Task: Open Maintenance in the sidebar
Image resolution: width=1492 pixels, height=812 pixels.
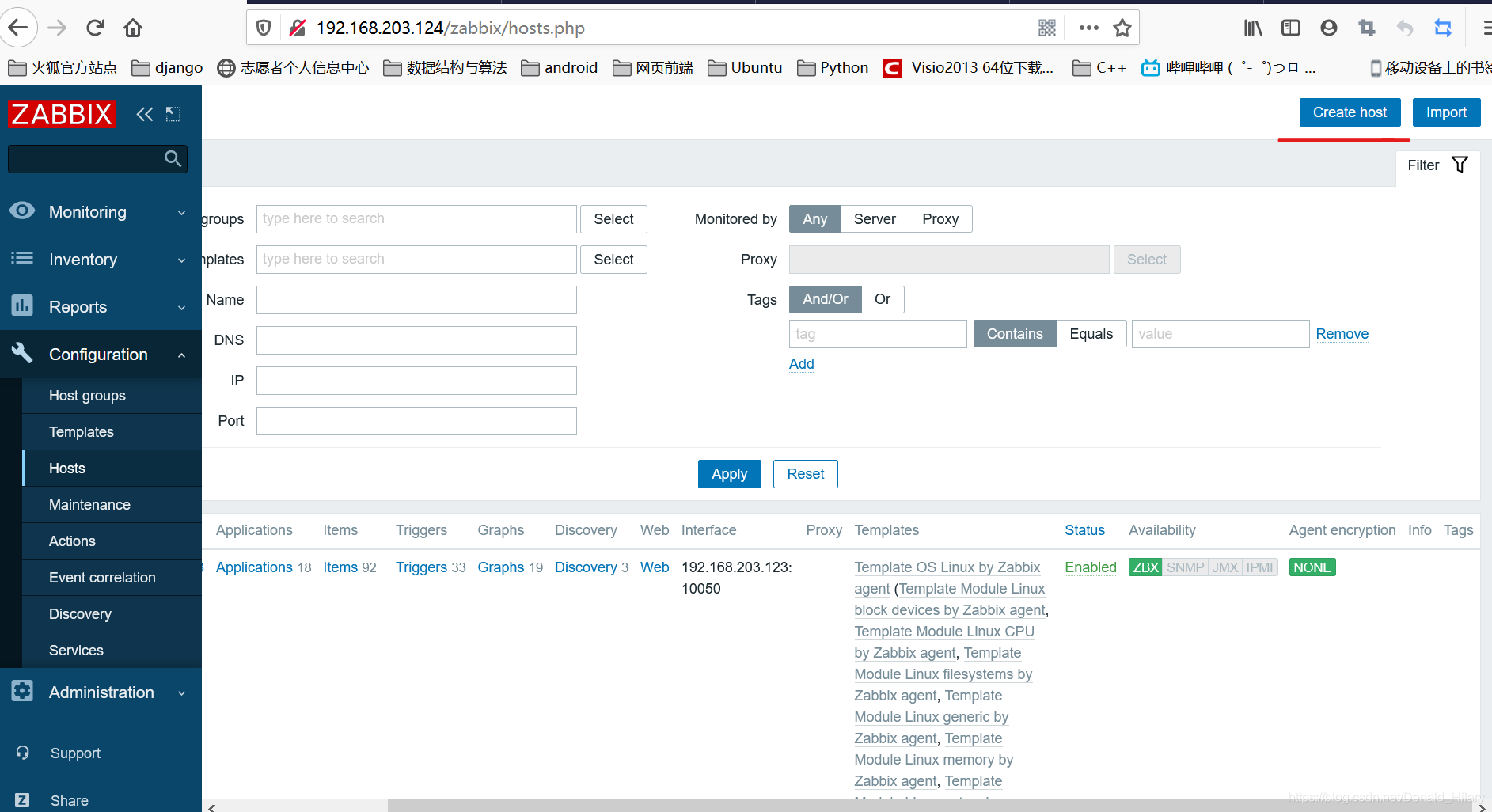Action: coord(112,505)
